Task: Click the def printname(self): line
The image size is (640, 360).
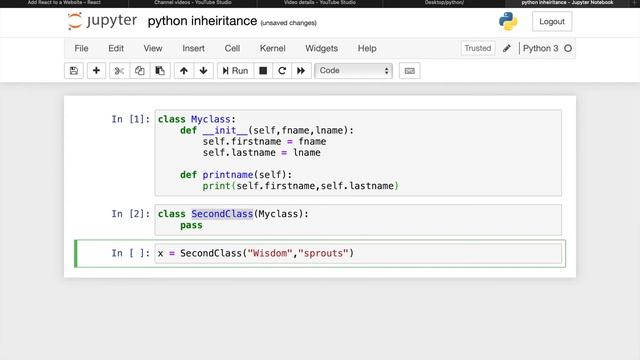Action: tap(236, 175)
